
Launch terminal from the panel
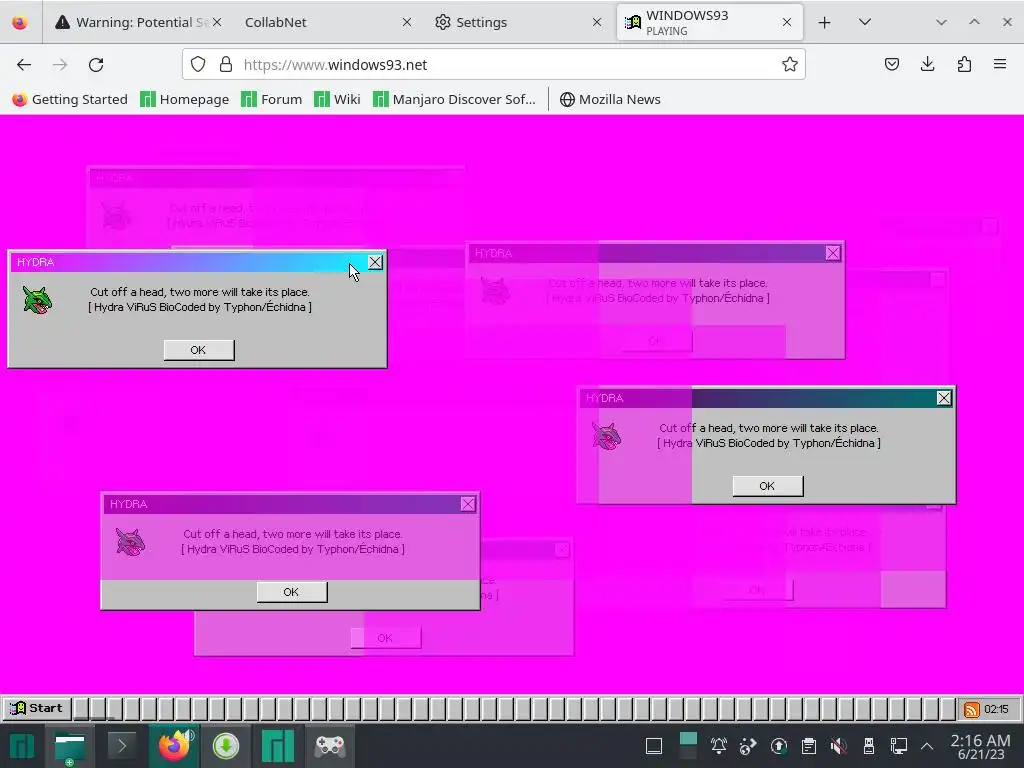click(x=121, y=746)
